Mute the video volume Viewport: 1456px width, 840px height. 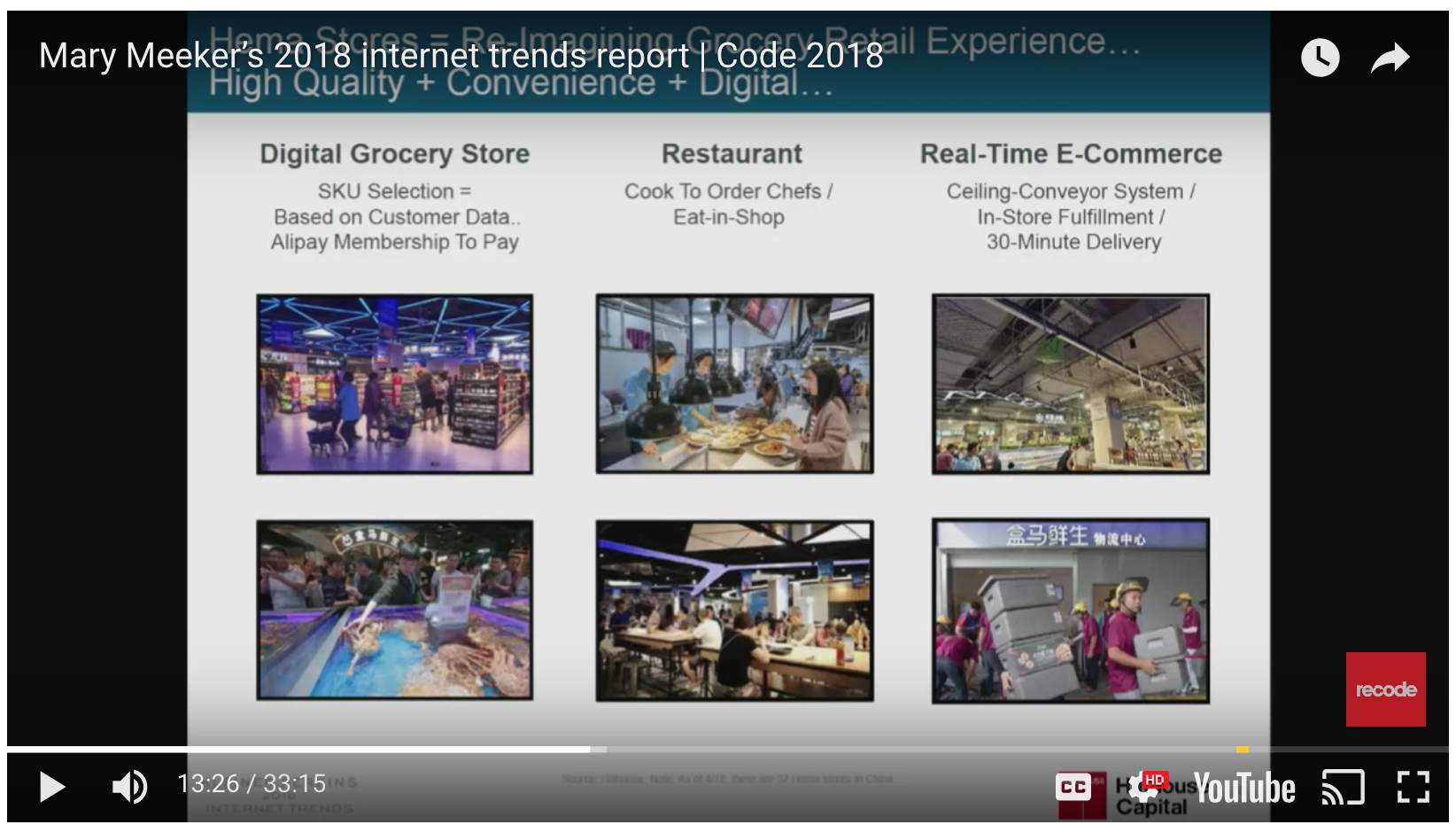[130, 786]
